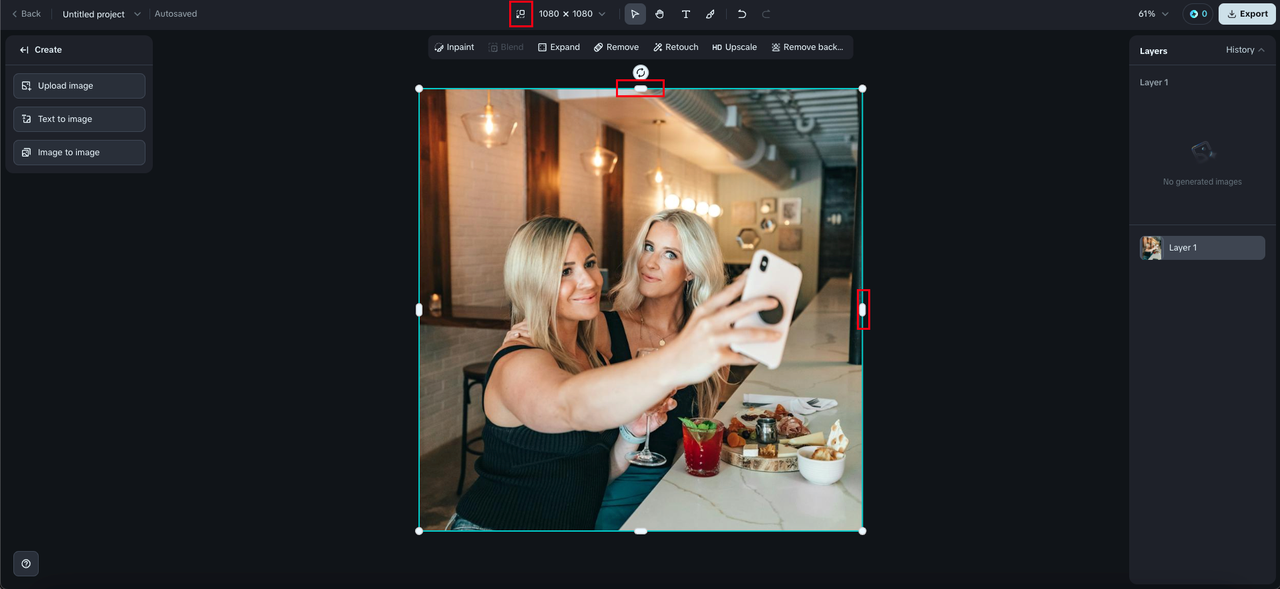
Task: Open the 1080 × 1080 canvas size dropdown
Action: click(x=572, y=14)
